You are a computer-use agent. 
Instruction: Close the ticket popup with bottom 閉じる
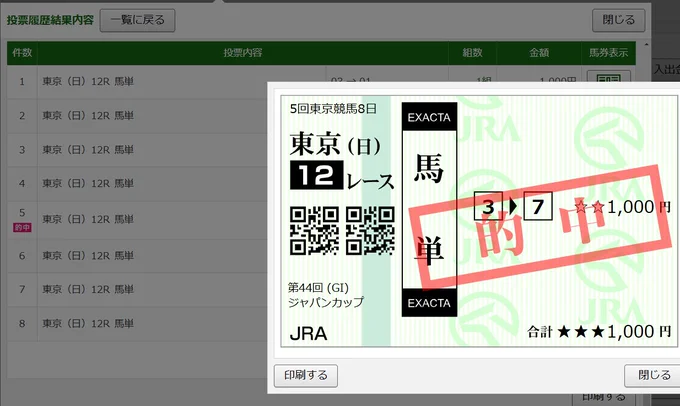(x=654, y=375)
